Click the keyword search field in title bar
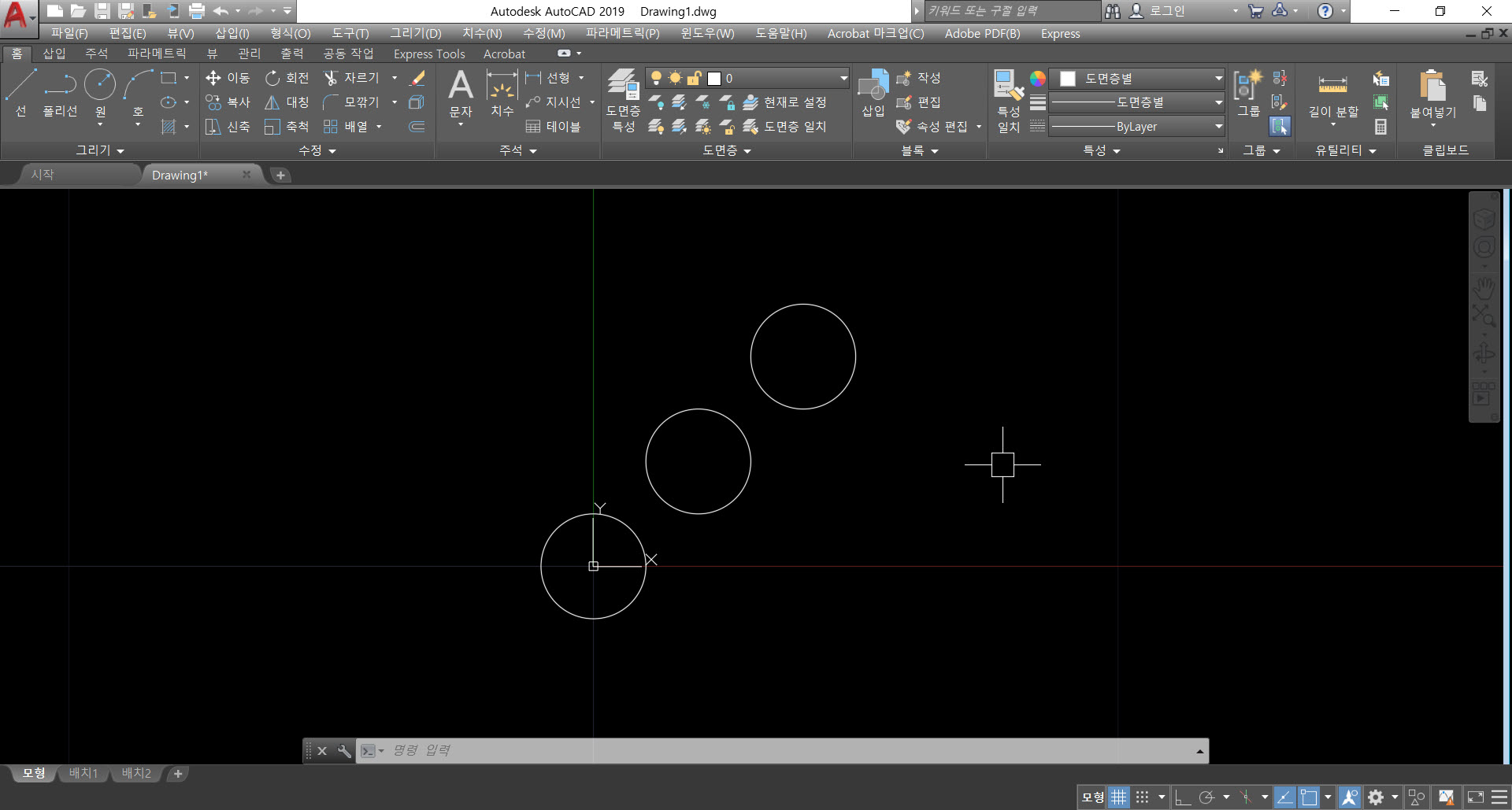 (x=1012, y=11)
